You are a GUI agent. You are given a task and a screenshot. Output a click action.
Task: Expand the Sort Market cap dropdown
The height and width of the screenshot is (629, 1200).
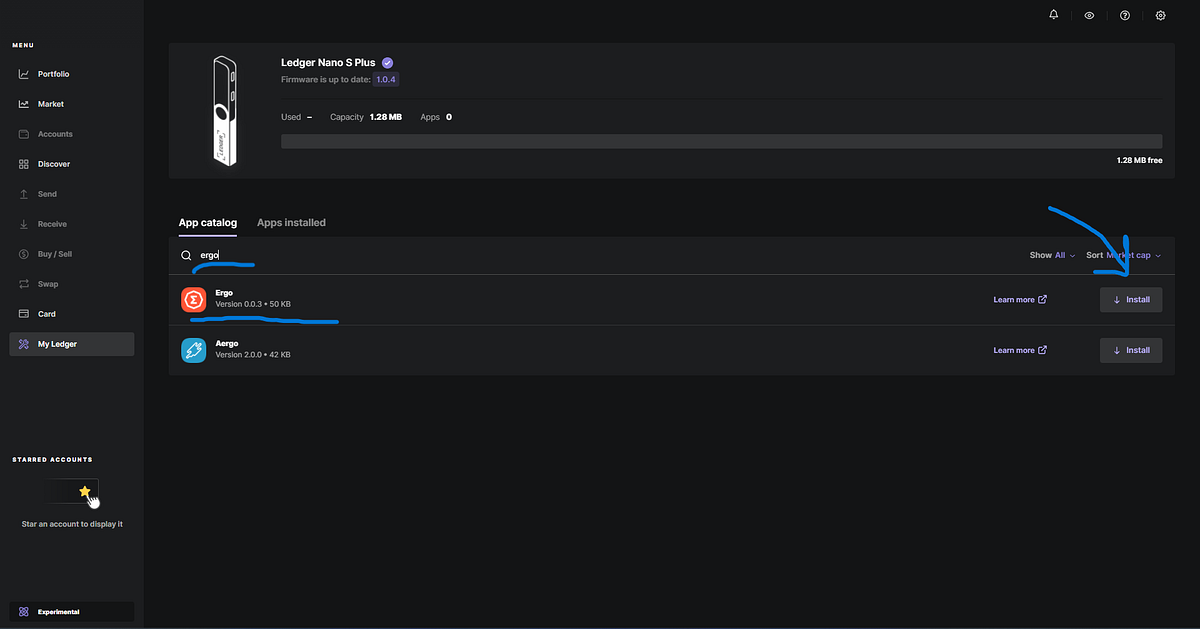point(1123,255)
